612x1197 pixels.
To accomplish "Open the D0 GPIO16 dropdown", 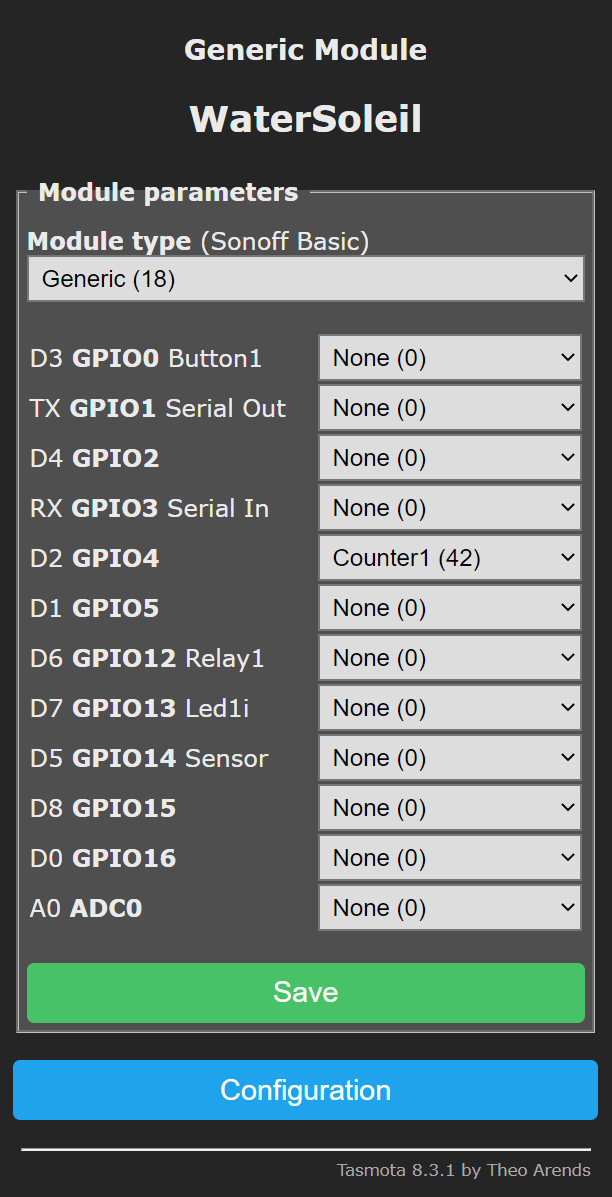I will pos(449,857).
